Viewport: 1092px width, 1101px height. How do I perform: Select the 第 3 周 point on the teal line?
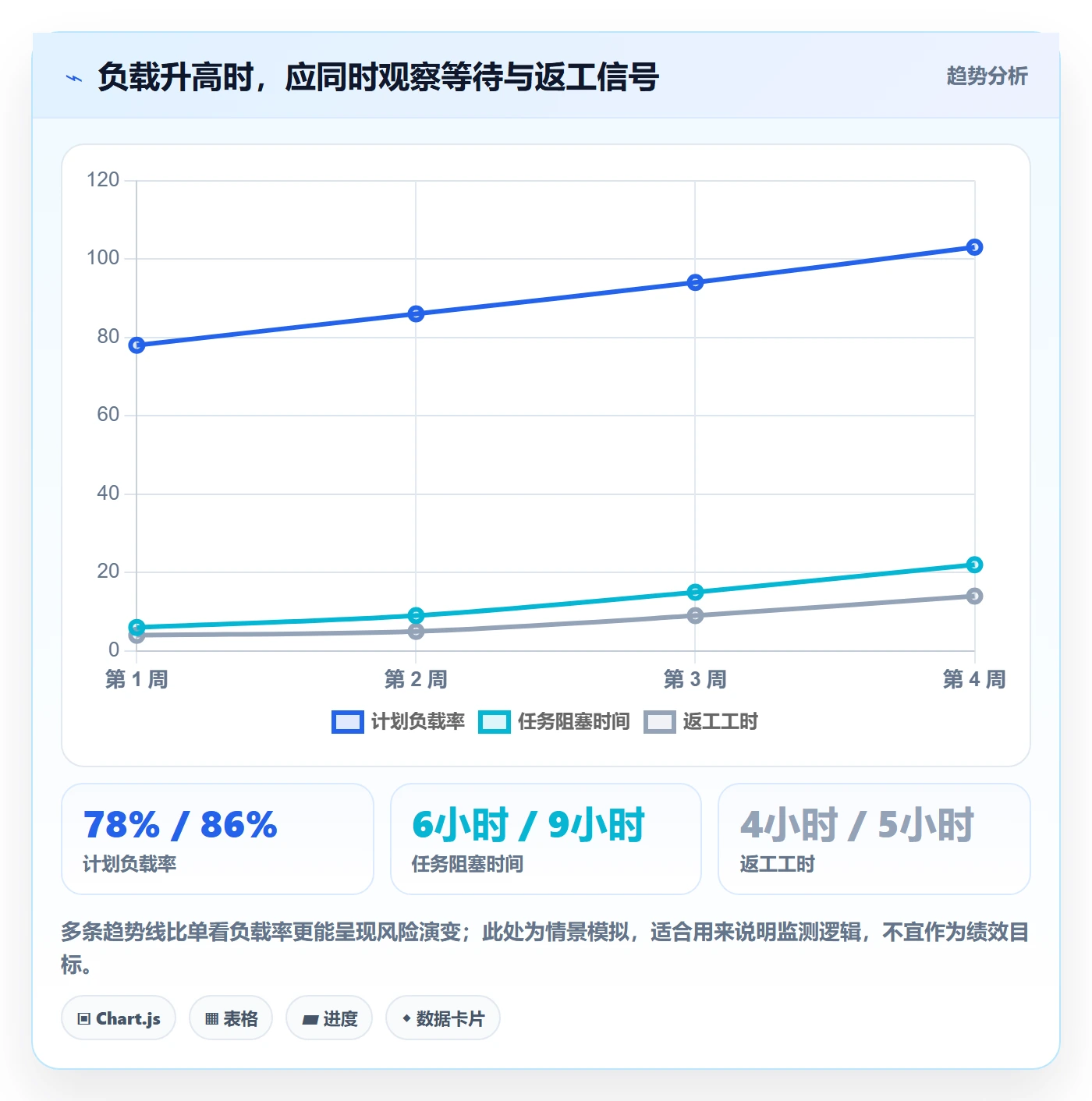pyautogui.click(x=695, y=592)
